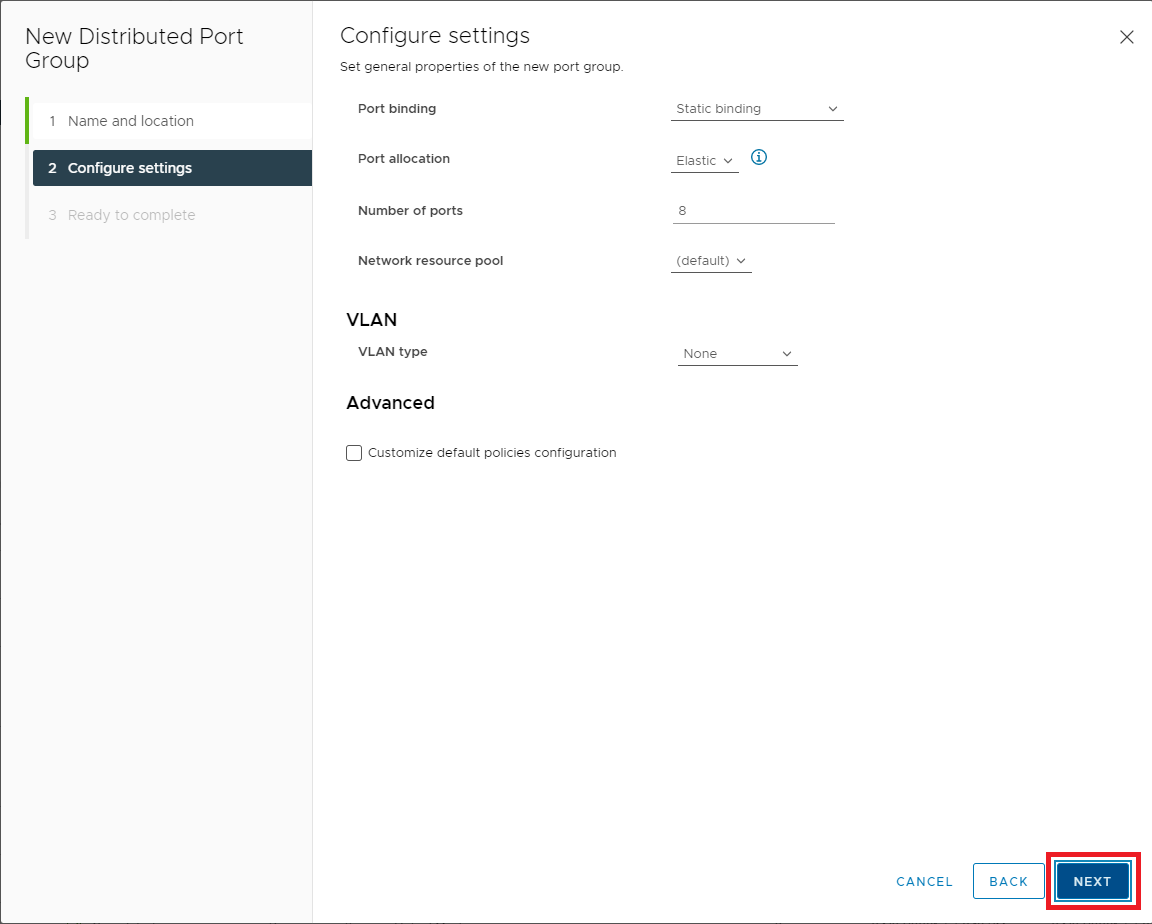Viewport: 1152px width, 924px height.
Task: Go back using the Back button
Action: [x=1008, y=881]
